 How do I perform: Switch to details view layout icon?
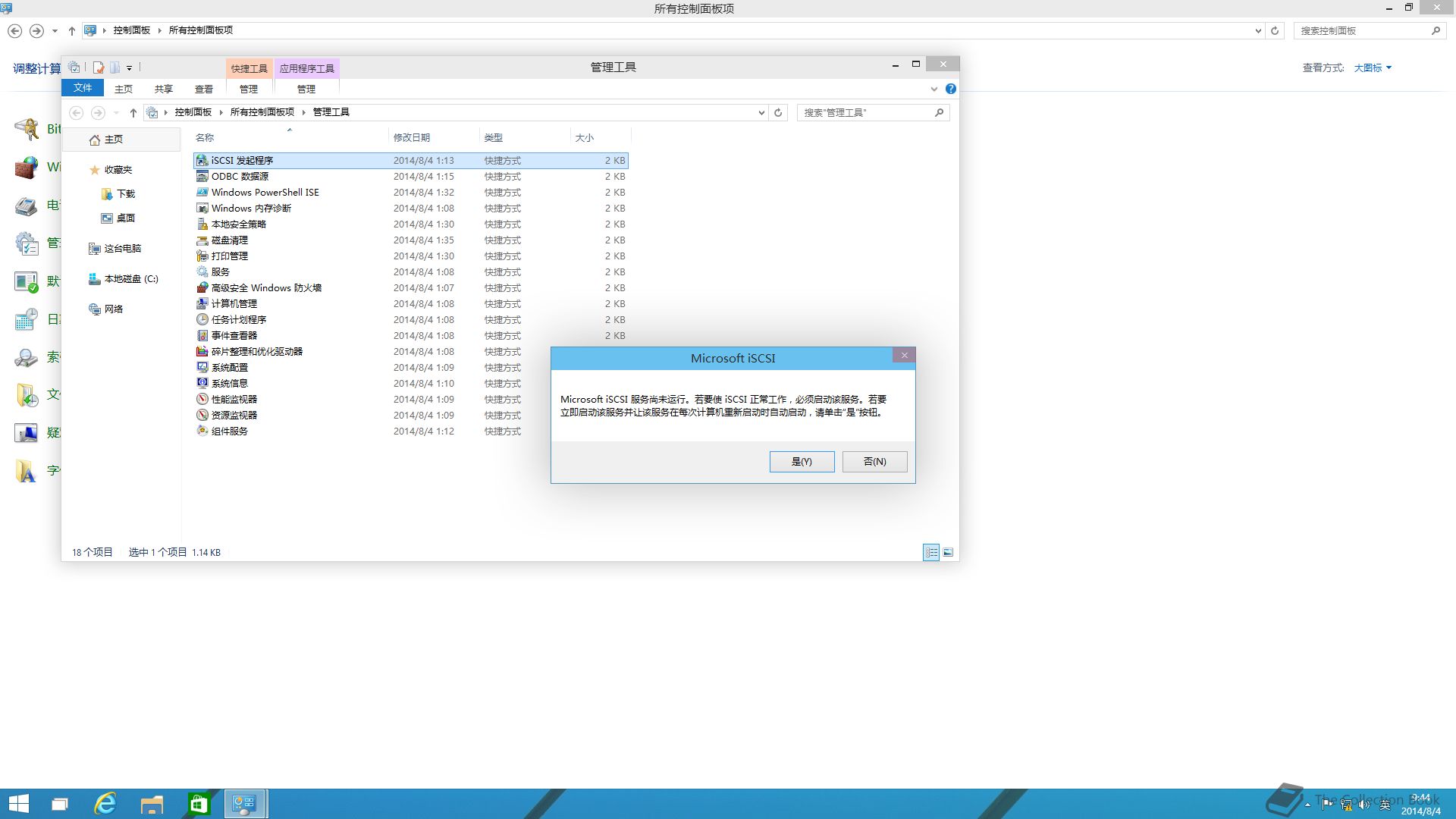[x=930, y=552]
